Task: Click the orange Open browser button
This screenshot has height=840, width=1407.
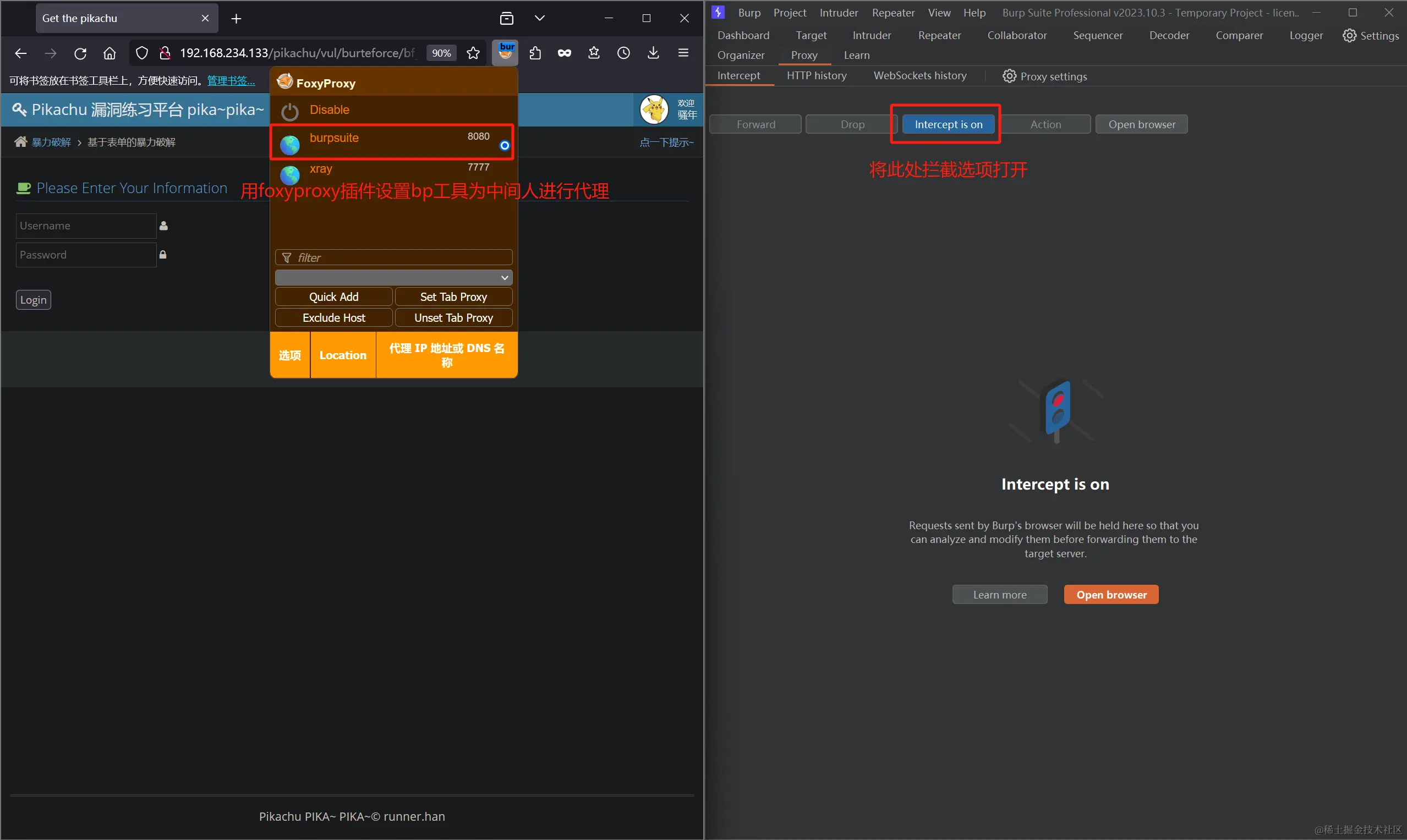Action: pos(1111,595)
